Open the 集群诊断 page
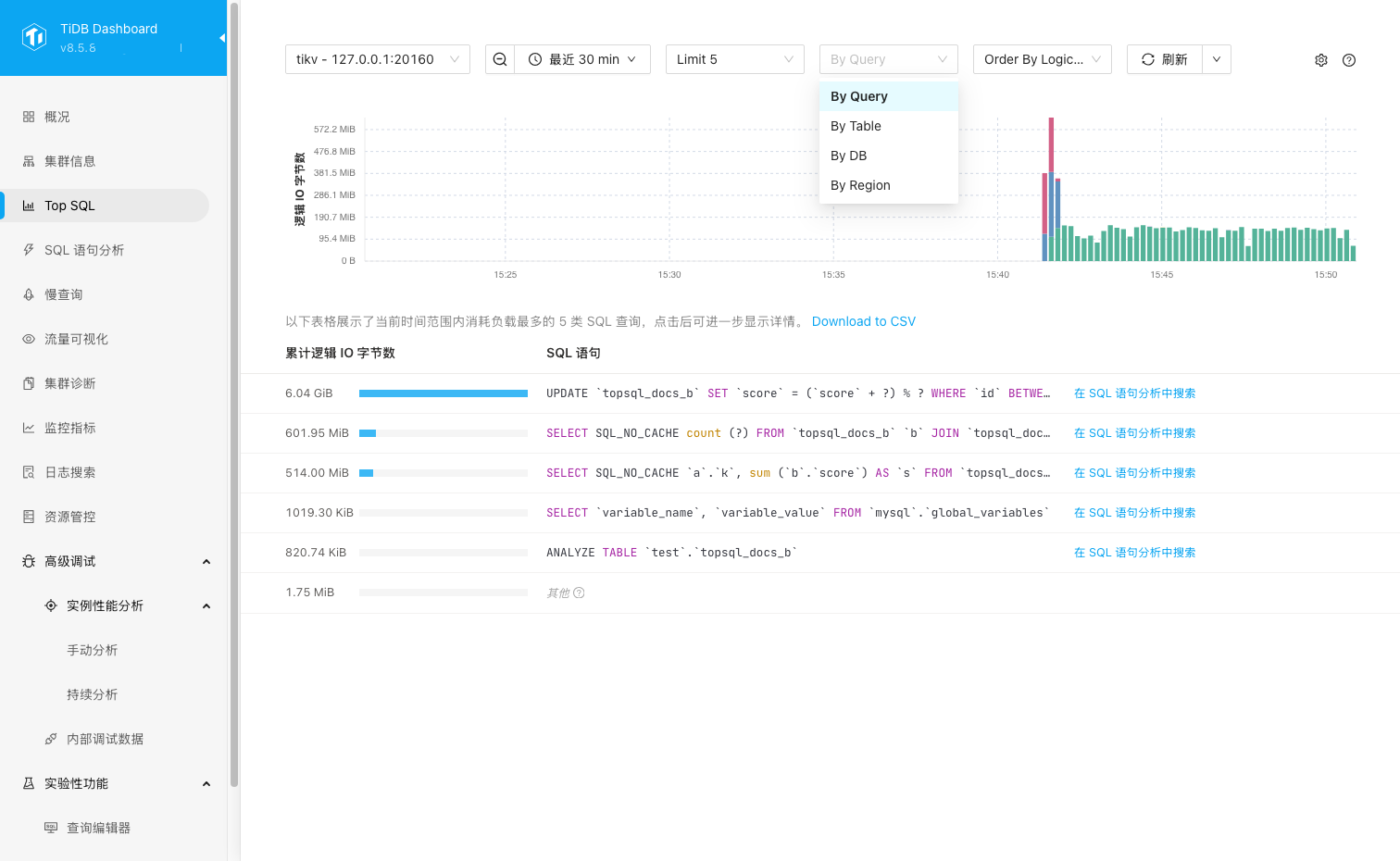Viewport: 1400px width, 861px height. click(70, 383)
